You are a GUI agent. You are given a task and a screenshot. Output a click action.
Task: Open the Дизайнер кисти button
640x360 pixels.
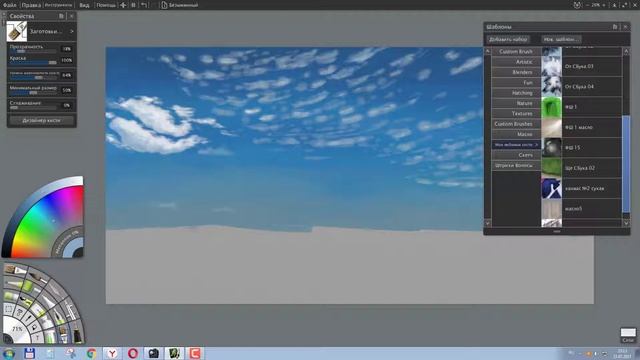(42, 120)
